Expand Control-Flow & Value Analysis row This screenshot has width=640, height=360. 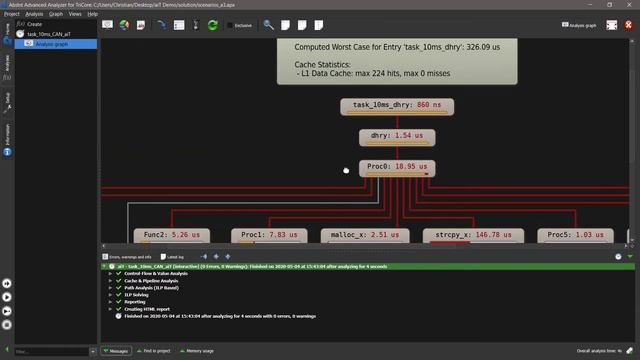110,273
